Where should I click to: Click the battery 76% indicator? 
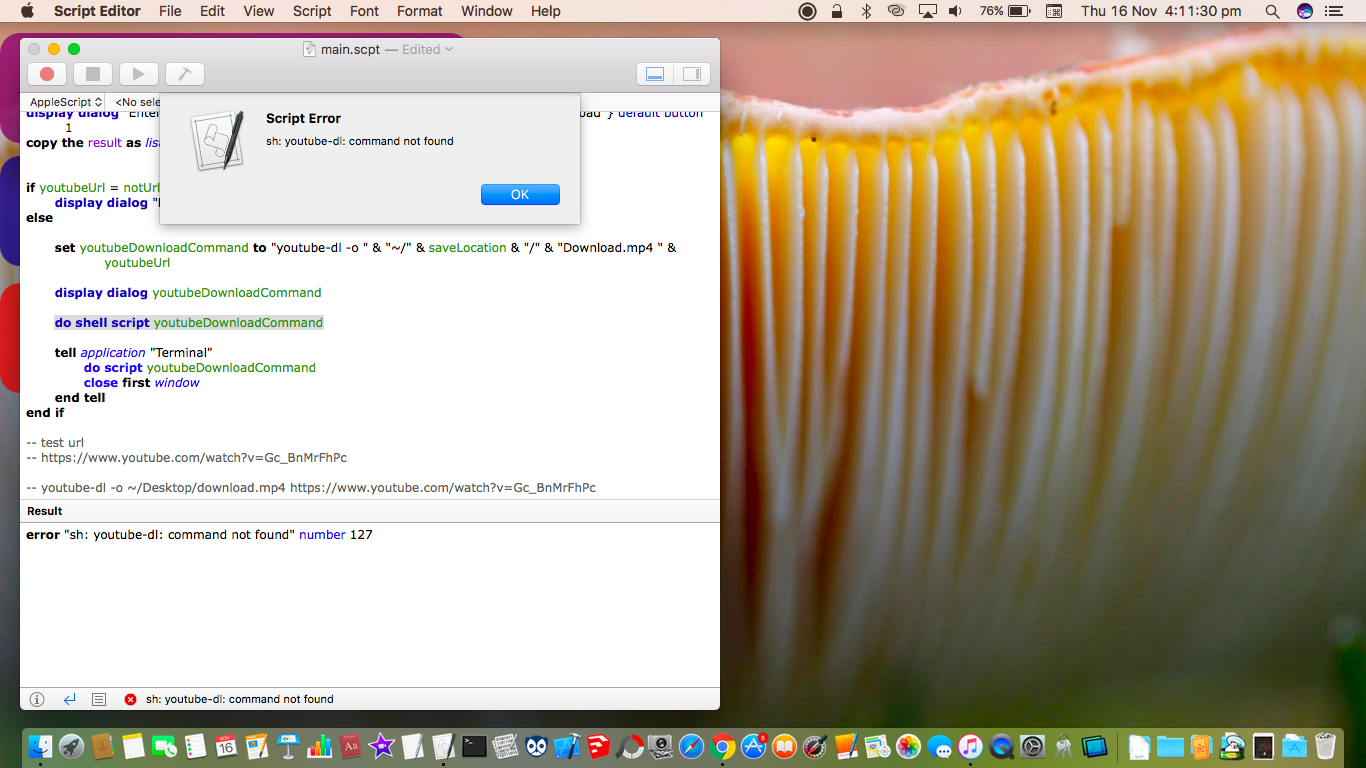(1005, 11)
